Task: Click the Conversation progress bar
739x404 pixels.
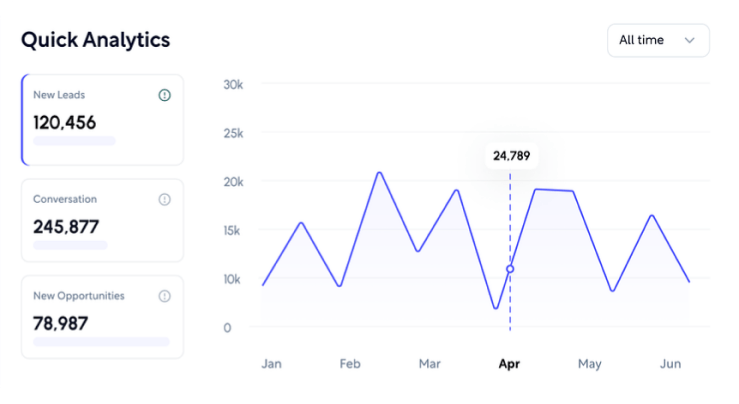Action: (70, 245)
